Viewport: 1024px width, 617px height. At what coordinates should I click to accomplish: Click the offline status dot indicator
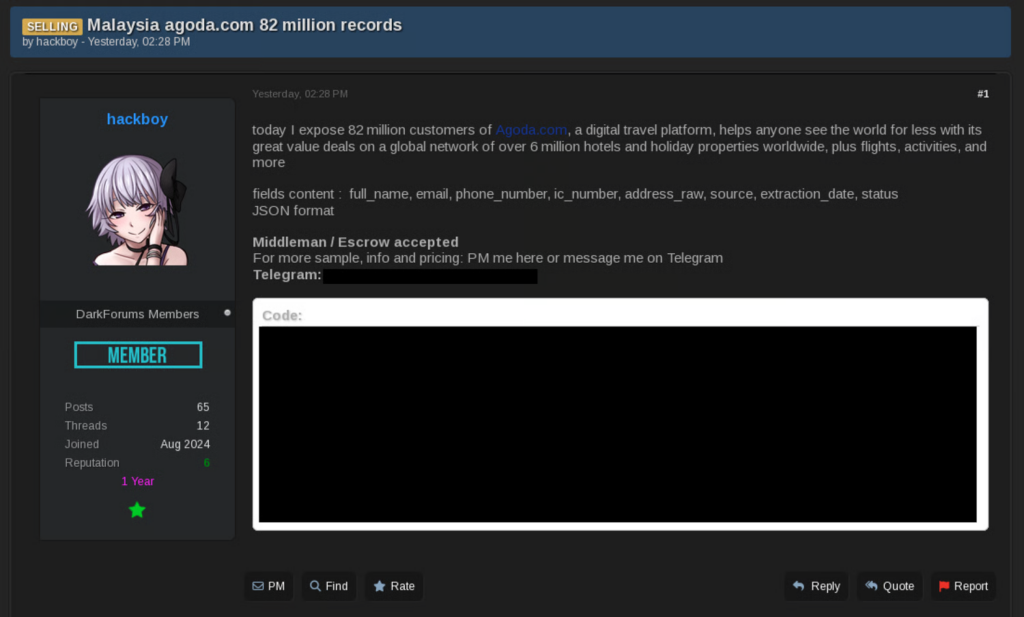point(227,313)
